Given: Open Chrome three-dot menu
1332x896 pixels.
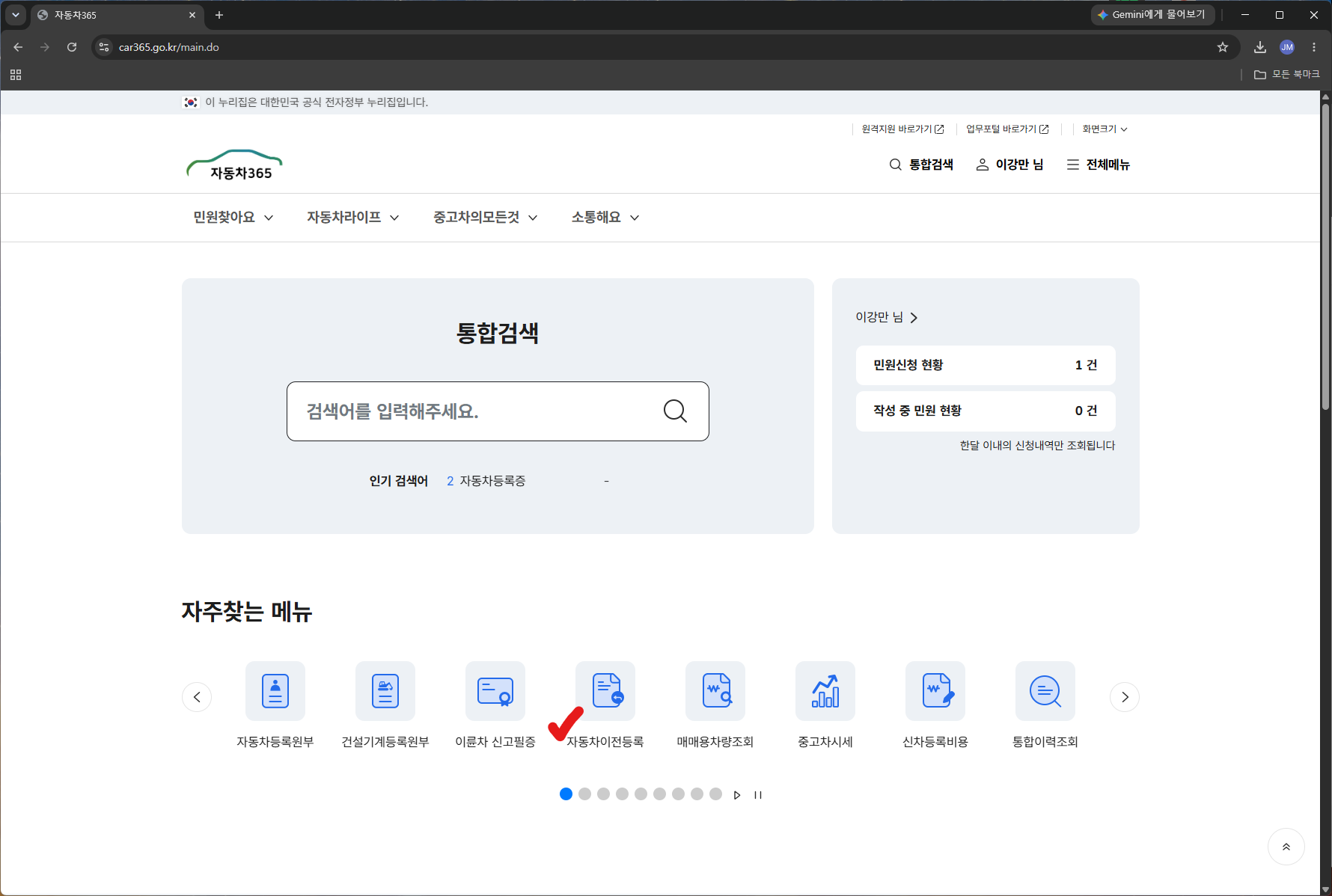Looking at the screenshot, I should [x=1314, y=47].
